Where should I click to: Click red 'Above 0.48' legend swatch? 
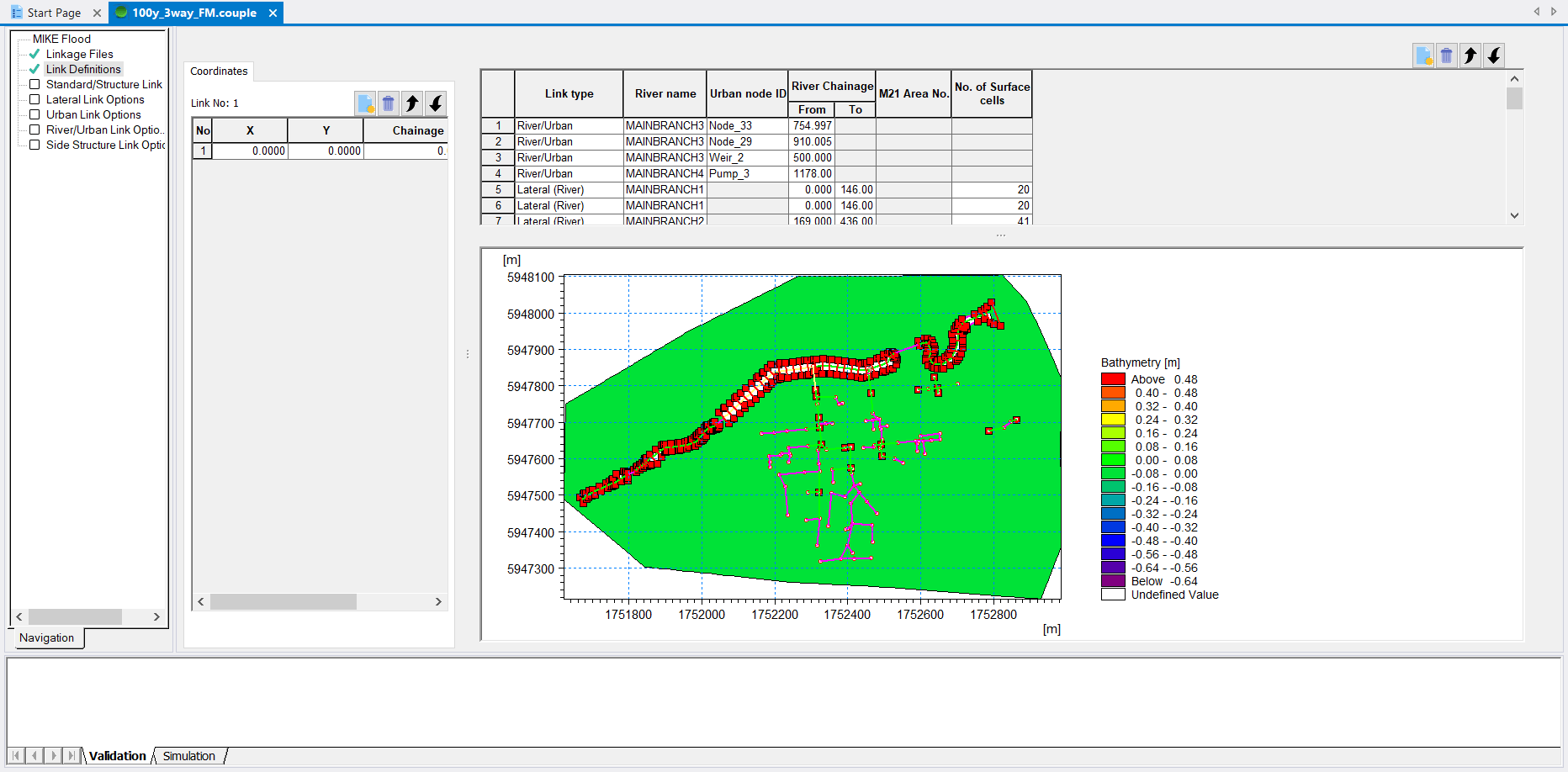(x=1113, y=379)
